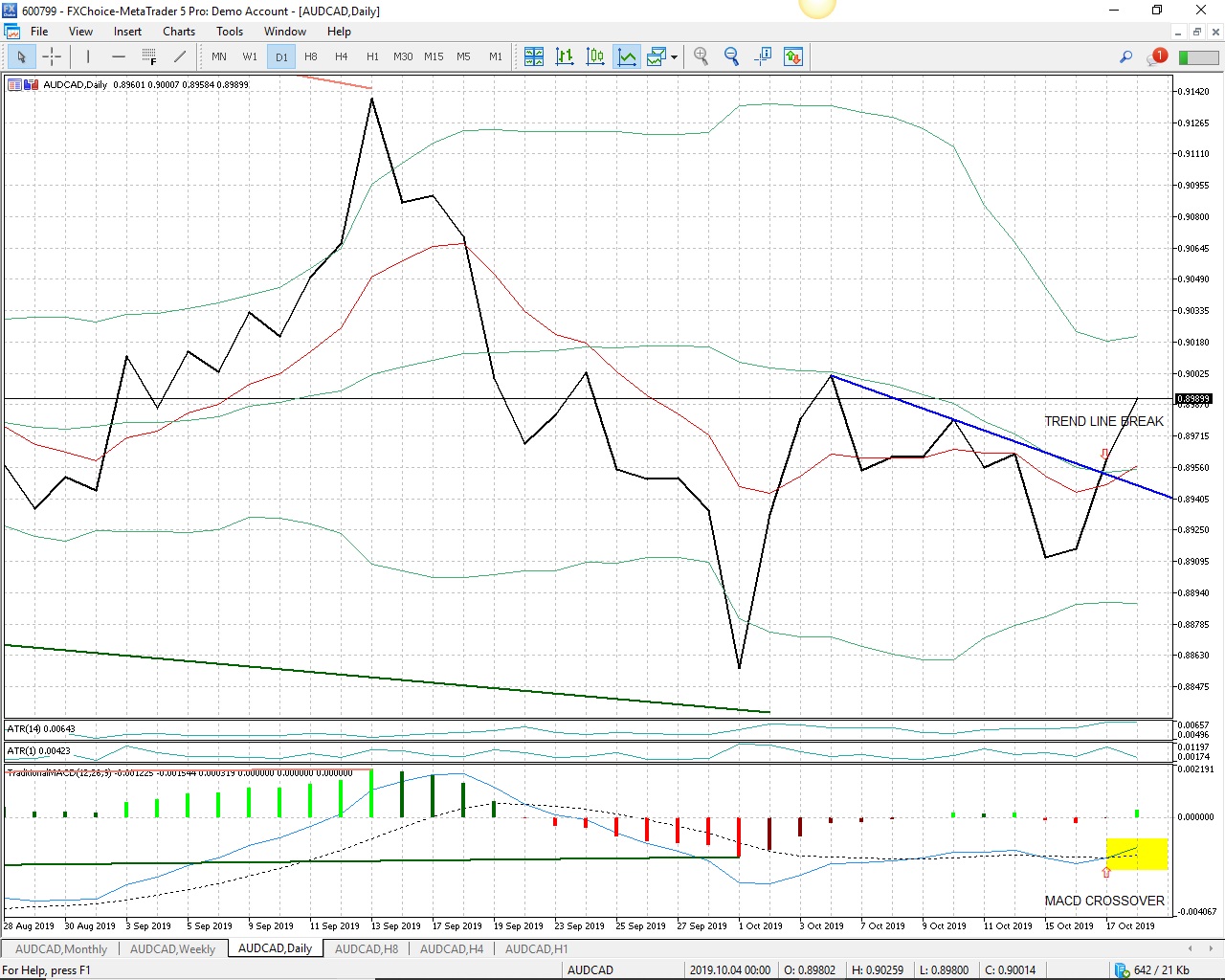Click the 17 Oct 2019 date label

click(x=1130, y=925)
